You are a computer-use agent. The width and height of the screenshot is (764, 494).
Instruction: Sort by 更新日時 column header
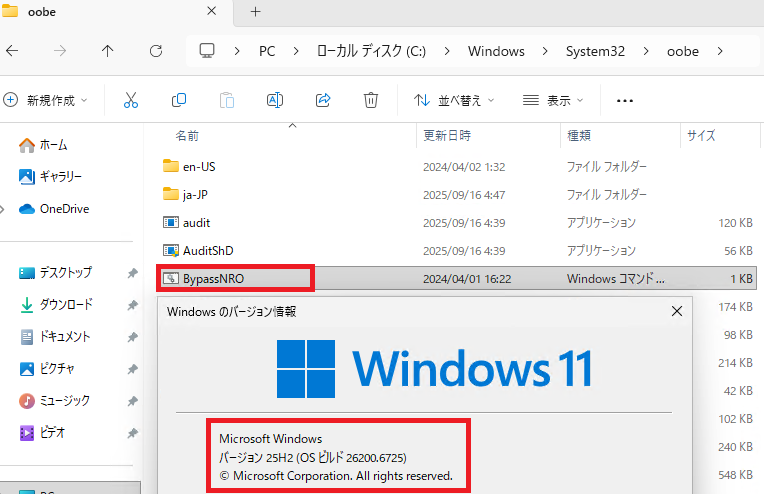point(447,135)
